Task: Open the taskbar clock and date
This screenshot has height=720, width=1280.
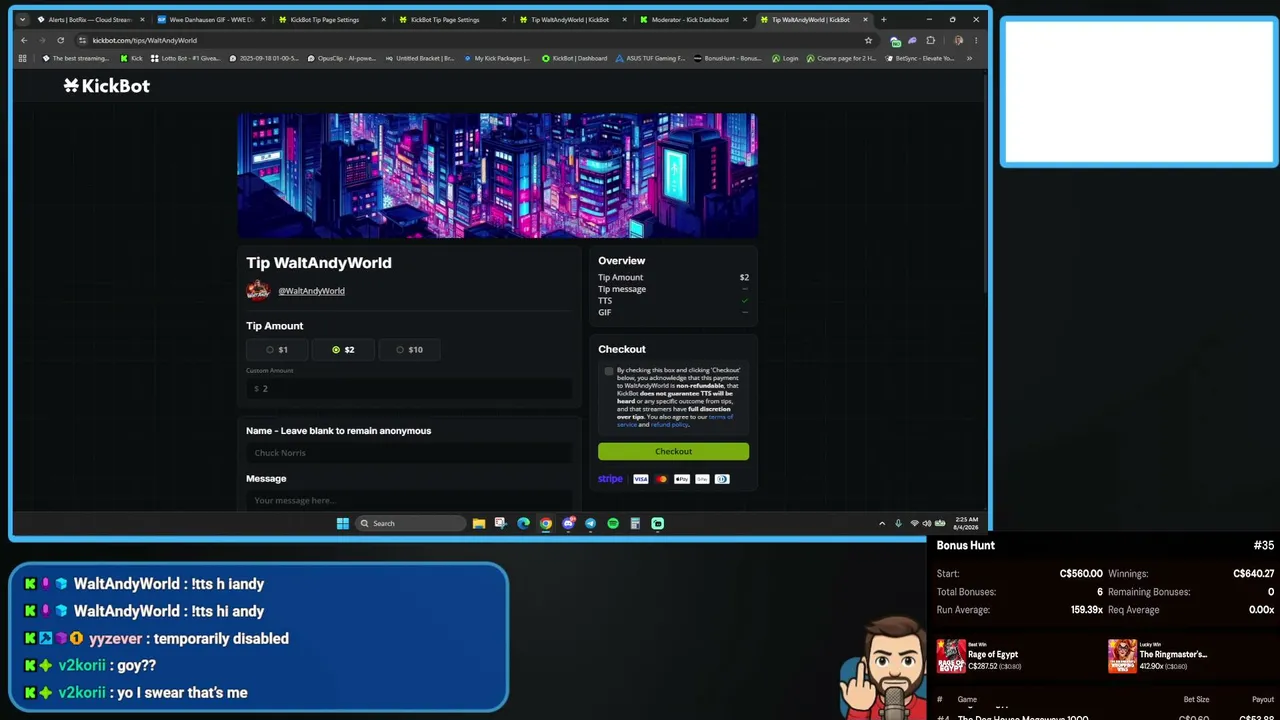Action: coord(967,523)
